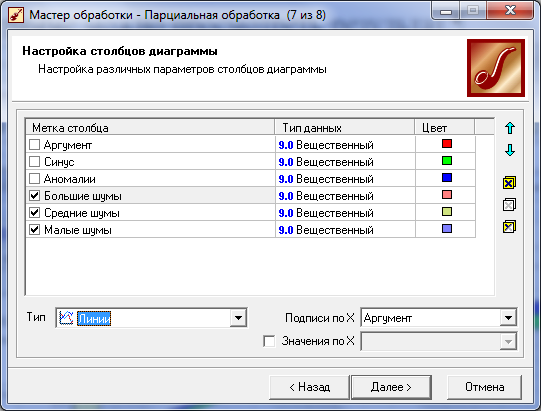The height and width of the screenshot is (411, 541).
Task: Click the green color swatch for Синус
Action: click(x=447, y=160)
